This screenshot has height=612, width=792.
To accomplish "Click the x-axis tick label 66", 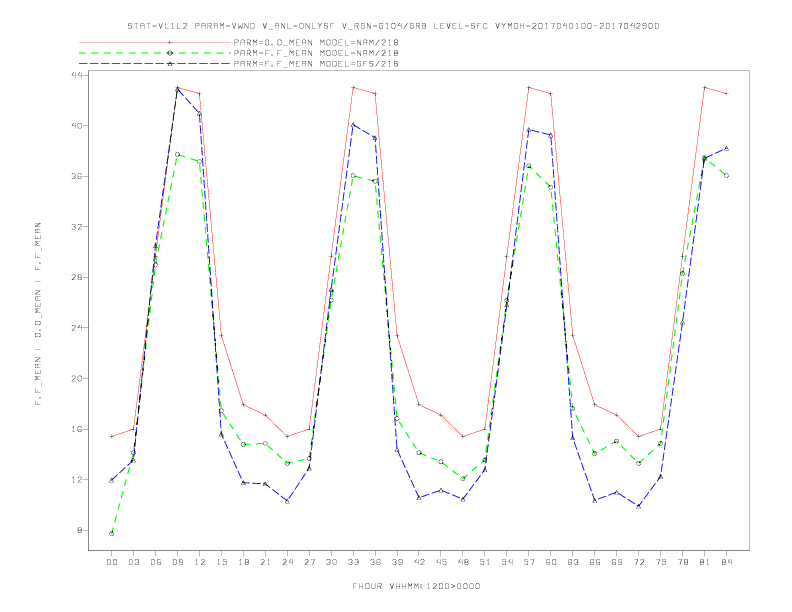I will 595,562.
